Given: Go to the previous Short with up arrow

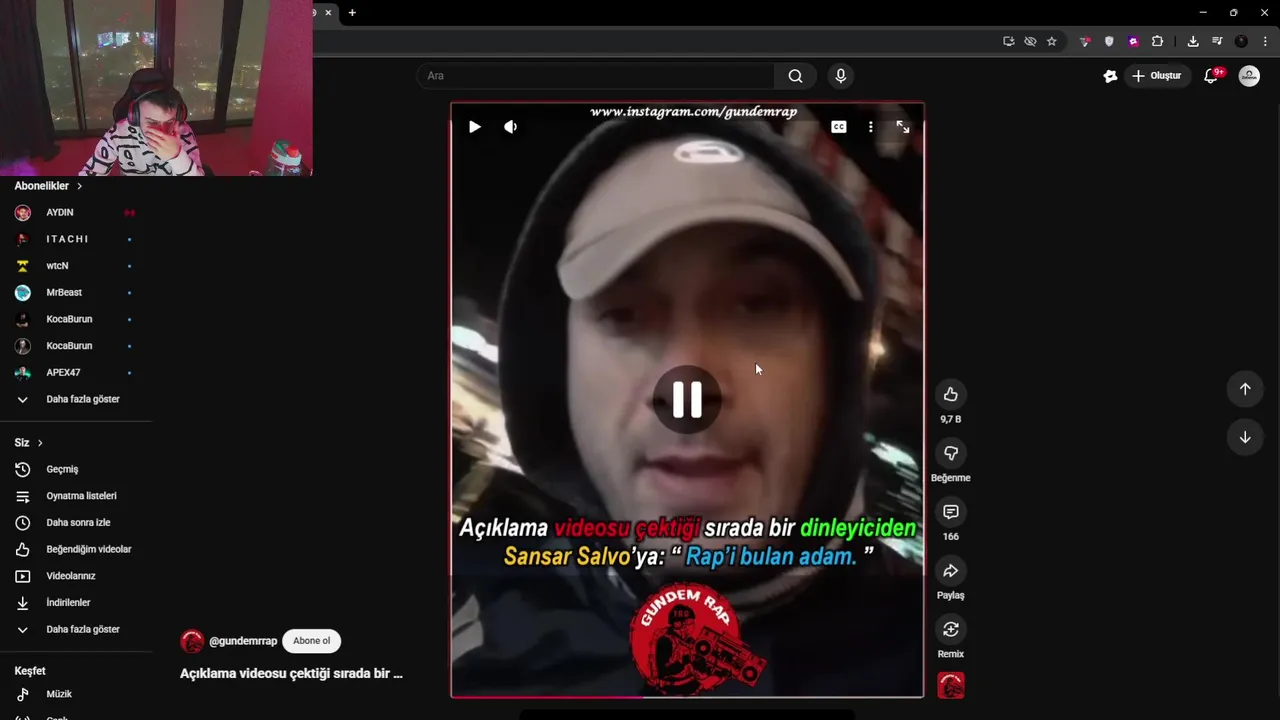Looking at the screenshot, I should 1245,389.
